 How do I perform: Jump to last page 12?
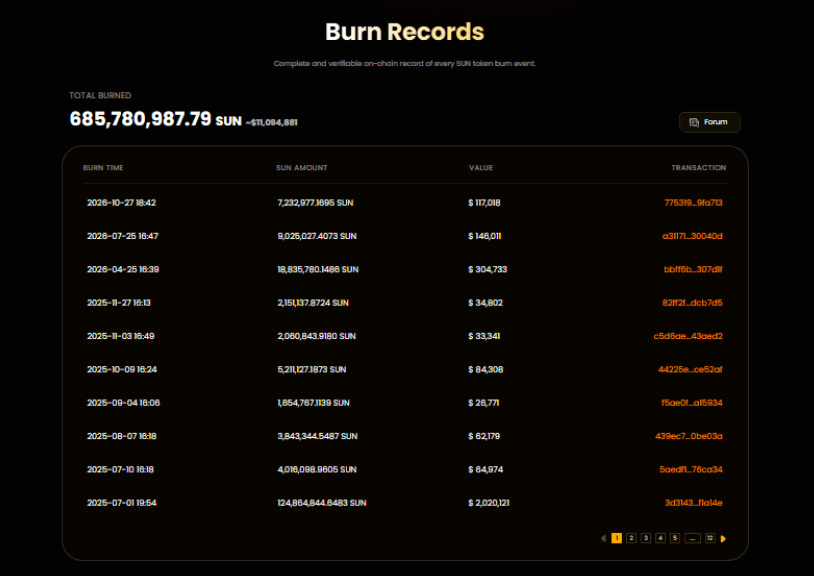pos(710,538)
